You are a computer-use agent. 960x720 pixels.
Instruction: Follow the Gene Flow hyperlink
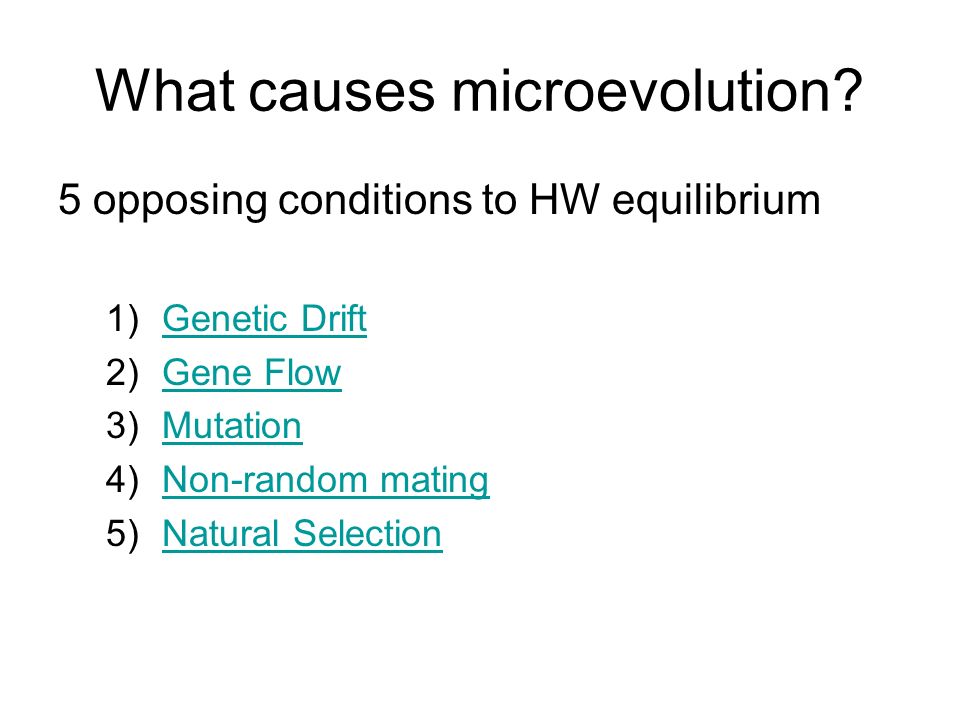(x=252, y=373)
